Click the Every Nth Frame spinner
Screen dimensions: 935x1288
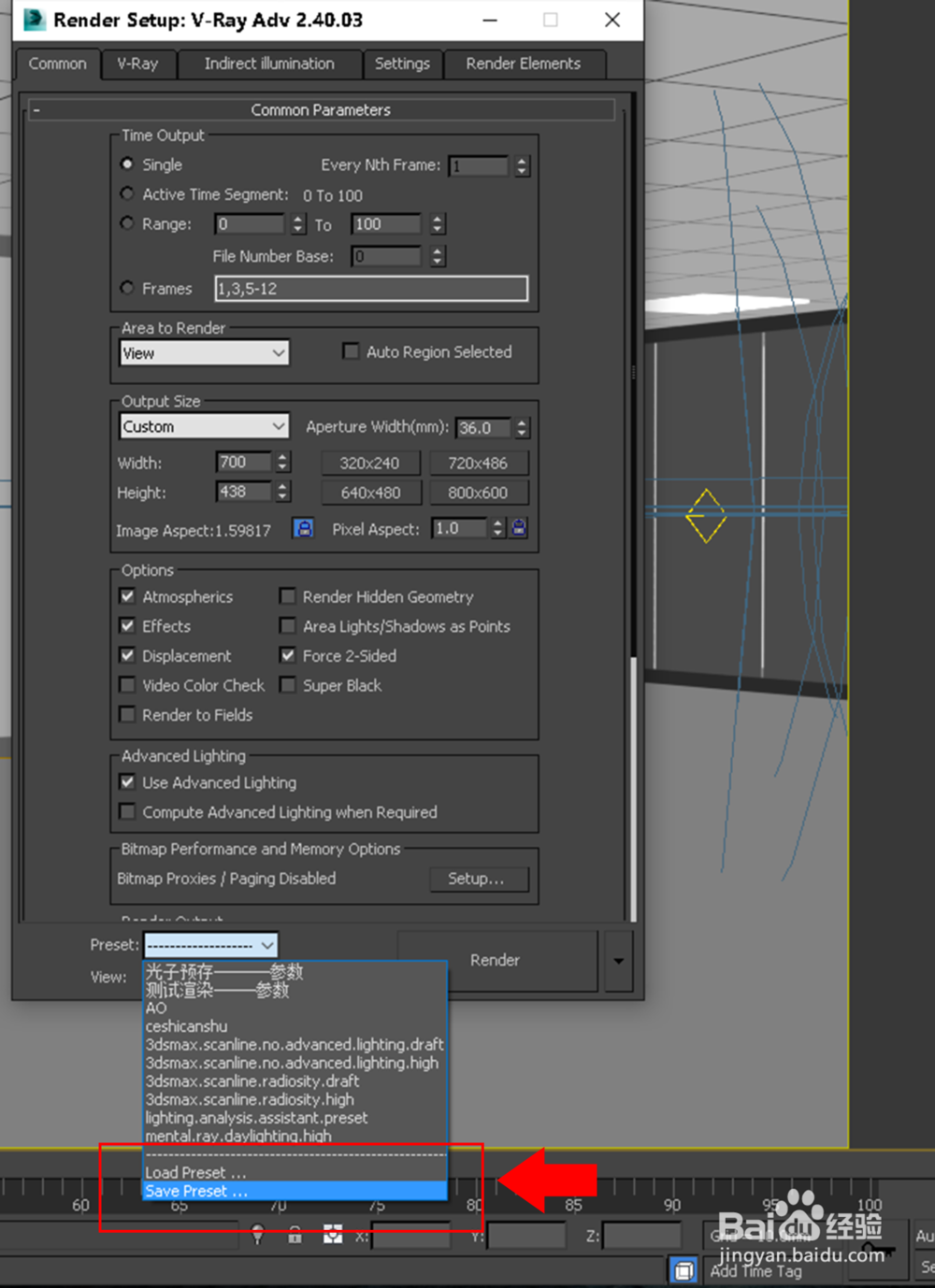tap(523, 166)
